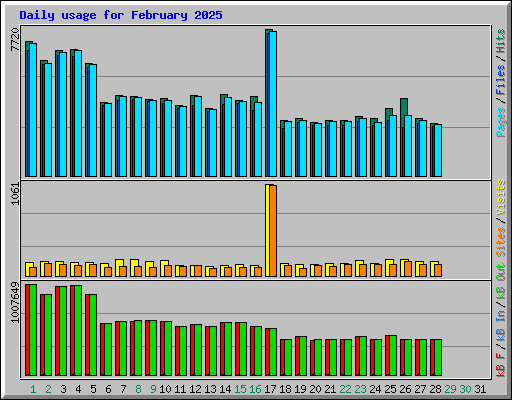Image resolution: width=512 pixels, height=400 pixels.
Task: Click day 30 on the x-axis
Action: (x=465, y=389)
